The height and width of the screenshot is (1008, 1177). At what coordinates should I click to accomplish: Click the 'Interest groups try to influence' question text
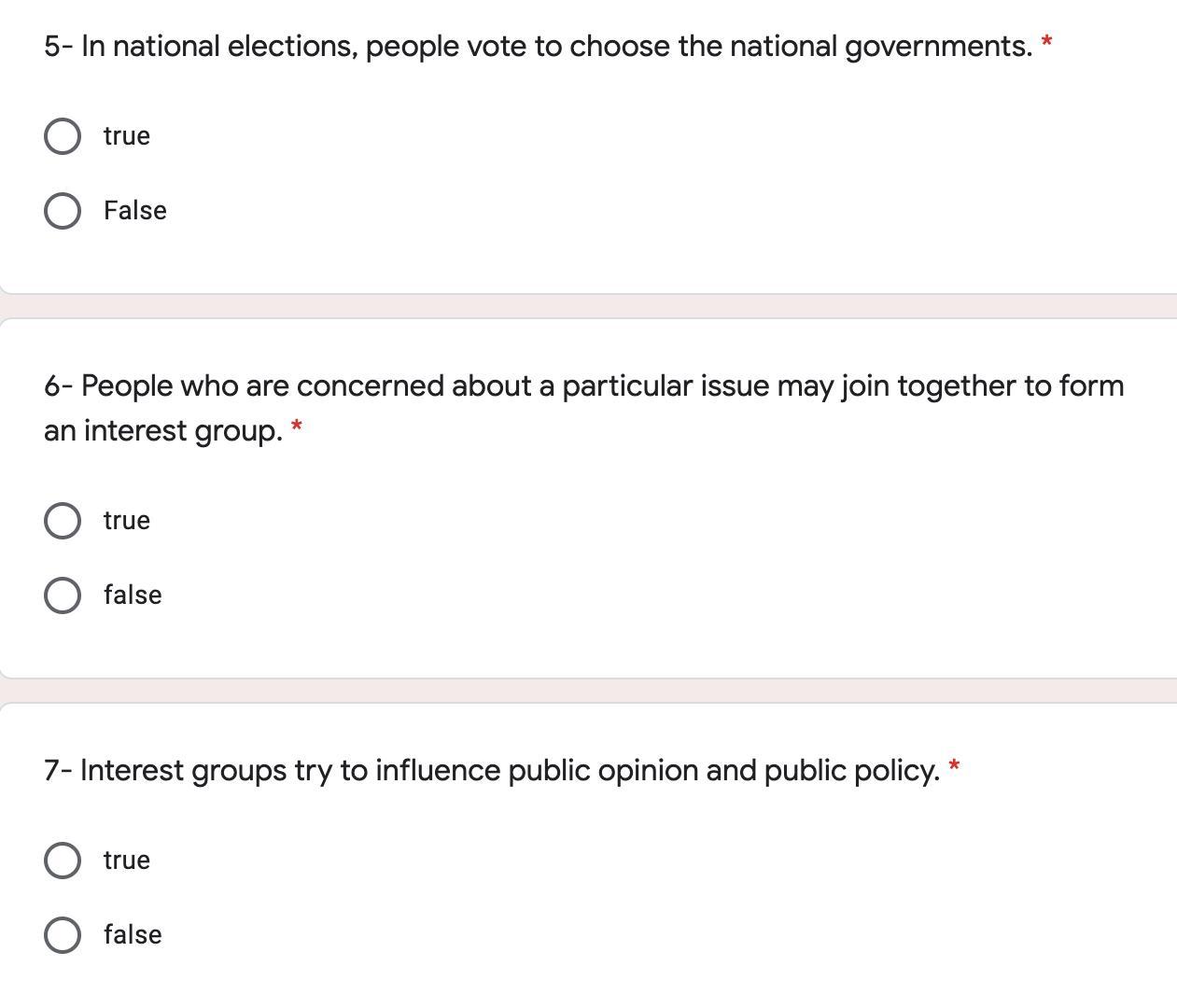click(491, 771)
